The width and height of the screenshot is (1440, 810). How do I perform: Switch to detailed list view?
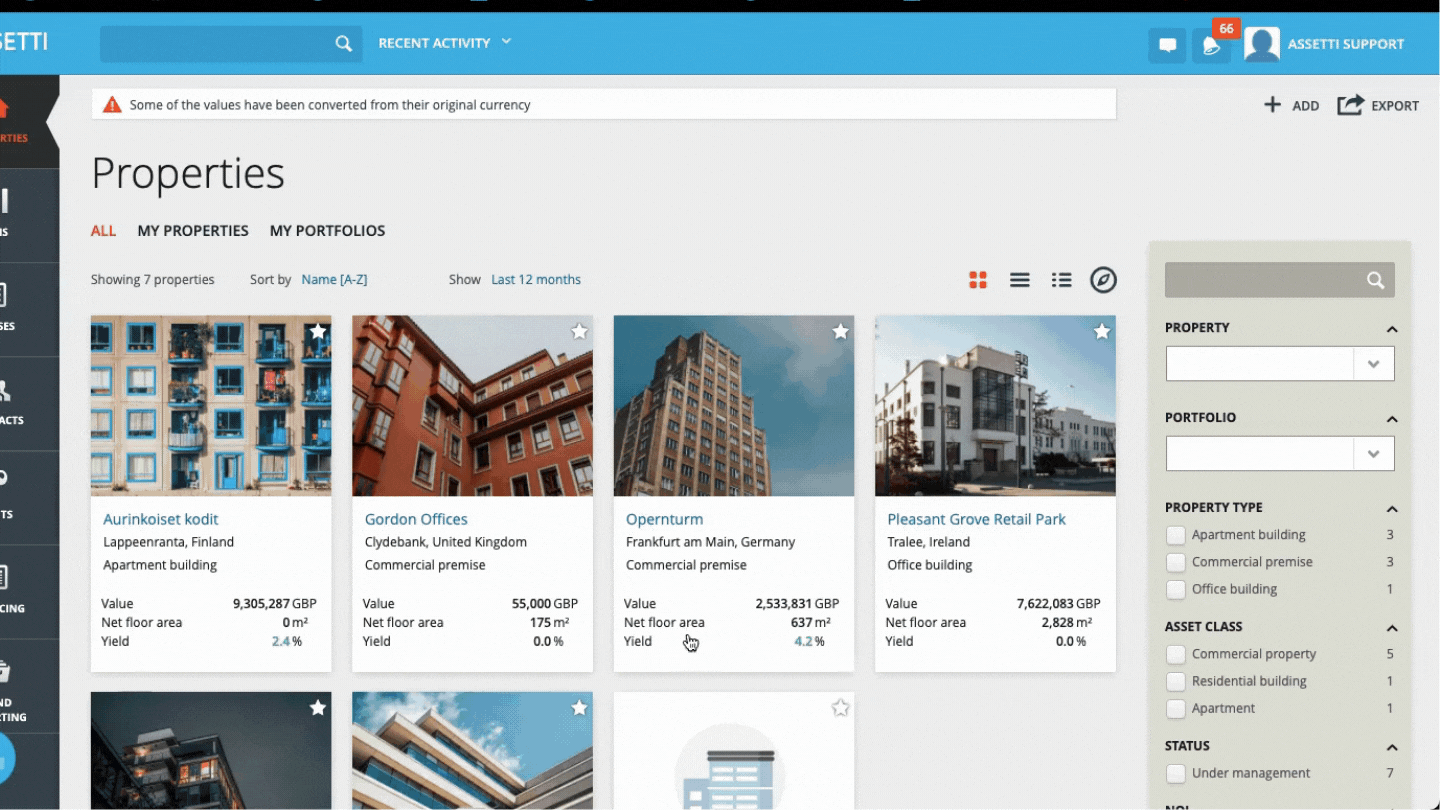[1062, 280]
